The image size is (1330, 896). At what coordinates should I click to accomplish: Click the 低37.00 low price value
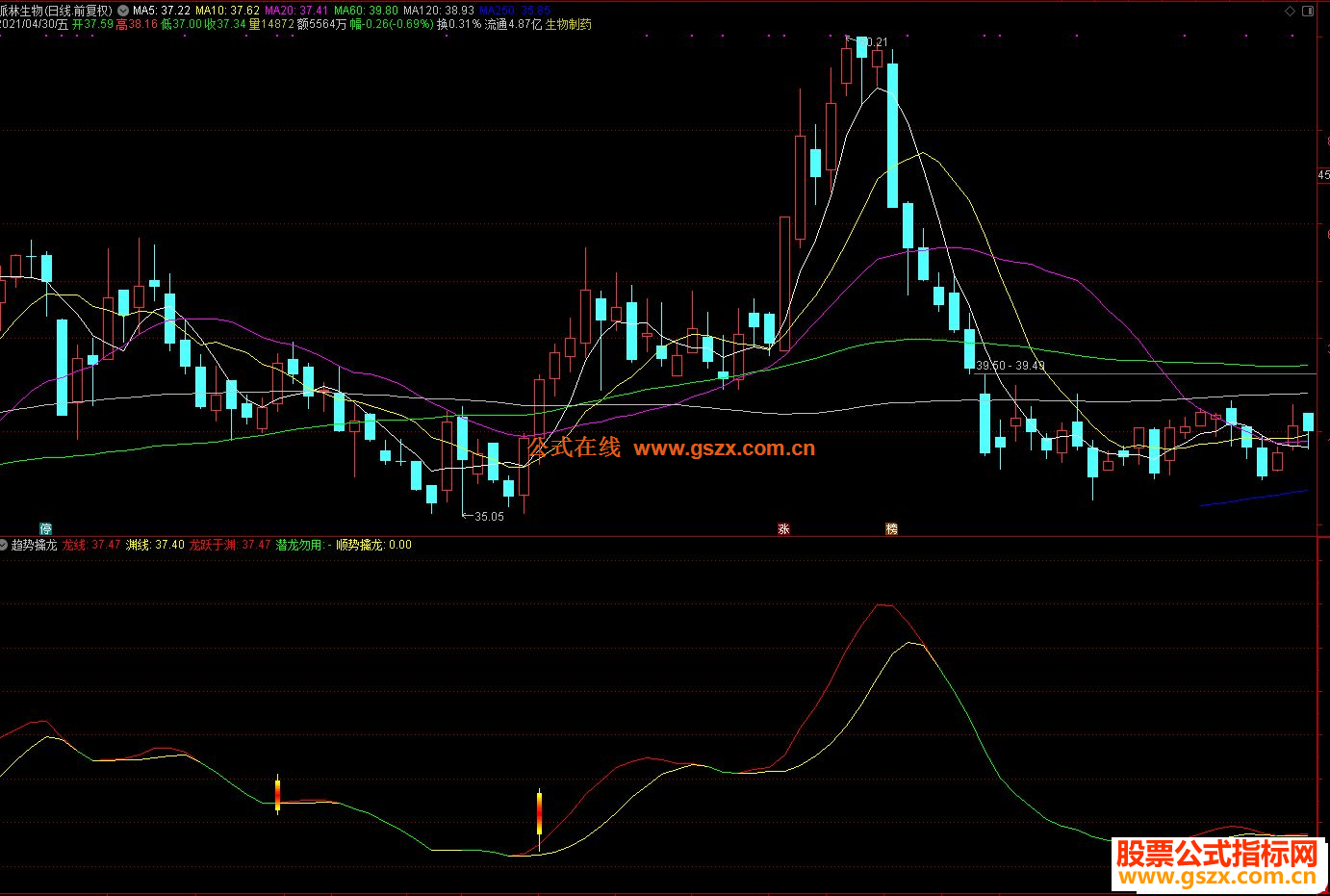[x=181, y=24]
